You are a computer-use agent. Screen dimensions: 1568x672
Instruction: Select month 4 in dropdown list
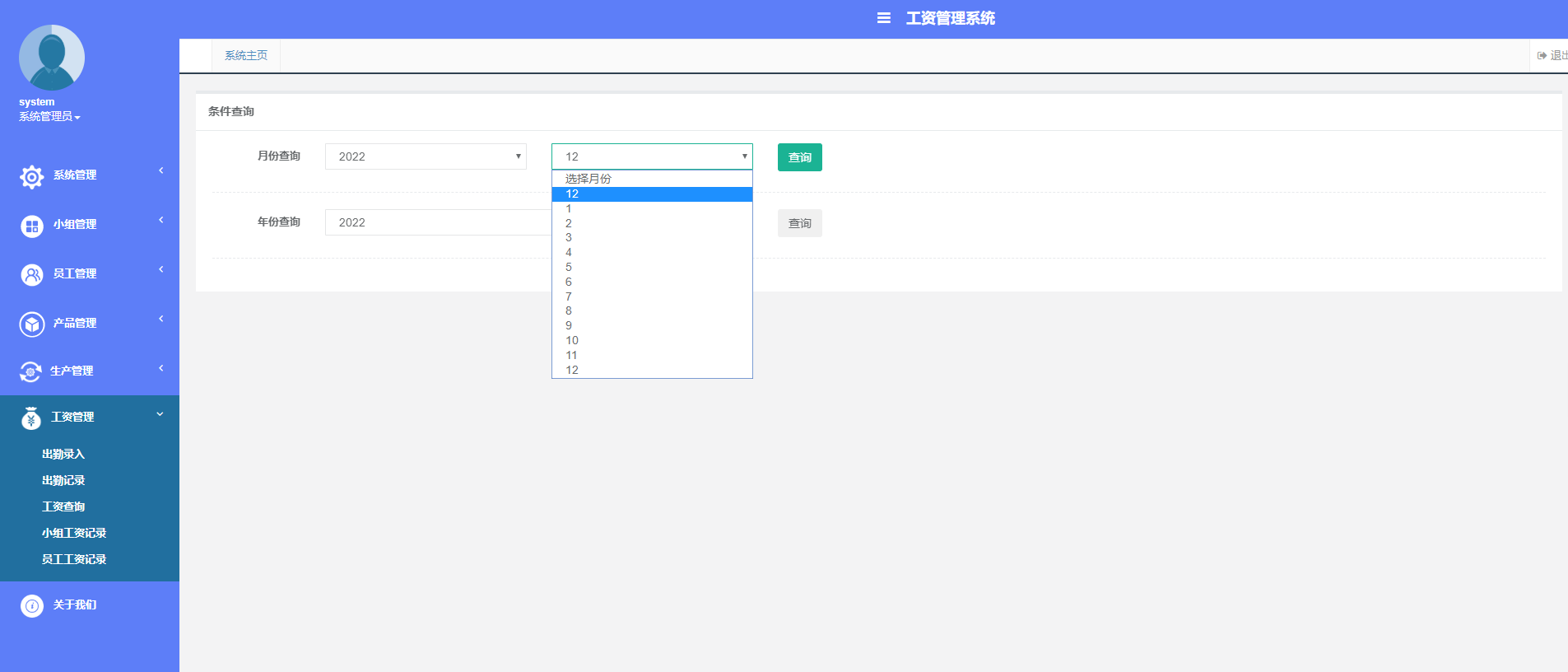coord(652,252)
